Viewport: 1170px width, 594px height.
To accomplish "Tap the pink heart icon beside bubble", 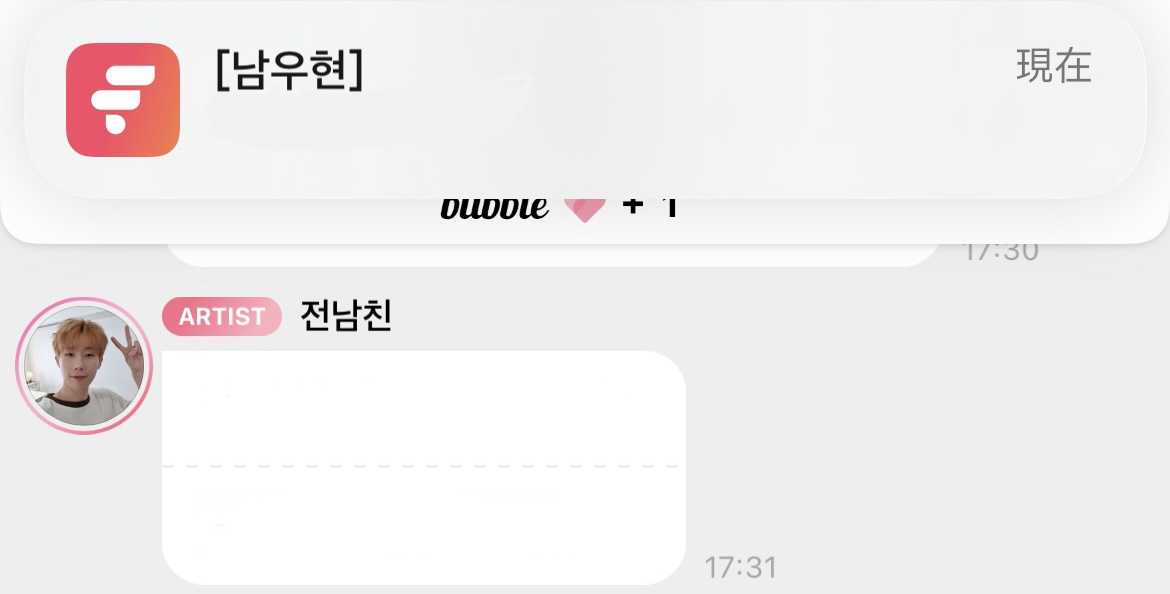I will click(x=584, y=209).
